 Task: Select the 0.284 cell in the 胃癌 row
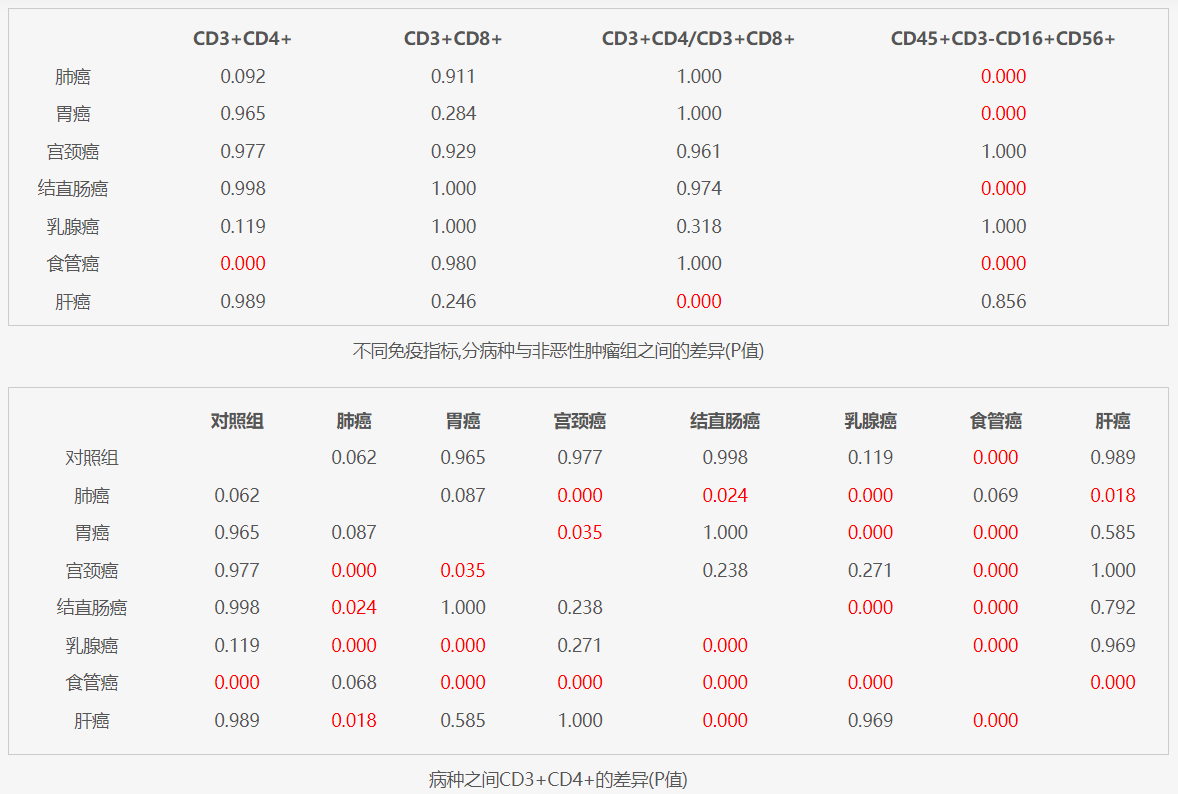[453, 113]
